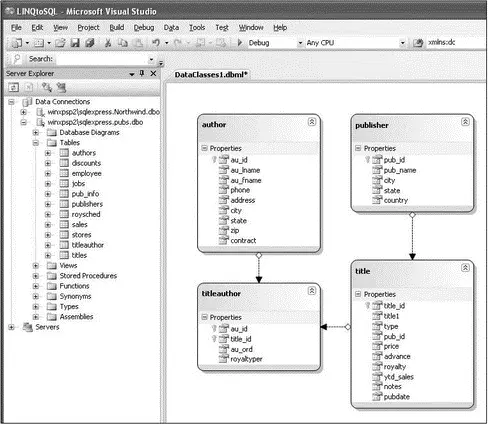
Task: Select au_lname property in author entity
Action: tap(245, 170)
